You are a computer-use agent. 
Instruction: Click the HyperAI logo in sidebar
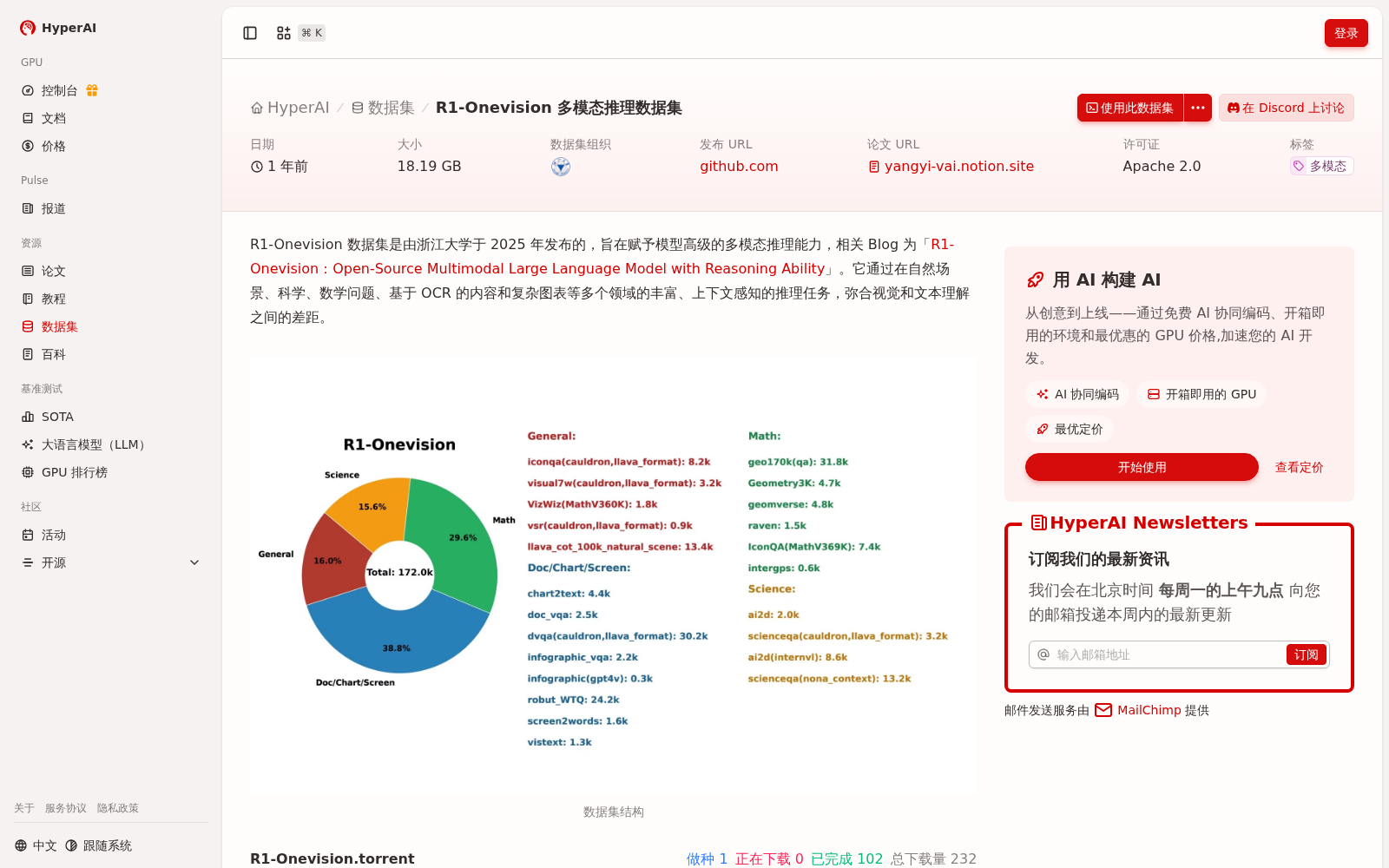tap(58, 28)
